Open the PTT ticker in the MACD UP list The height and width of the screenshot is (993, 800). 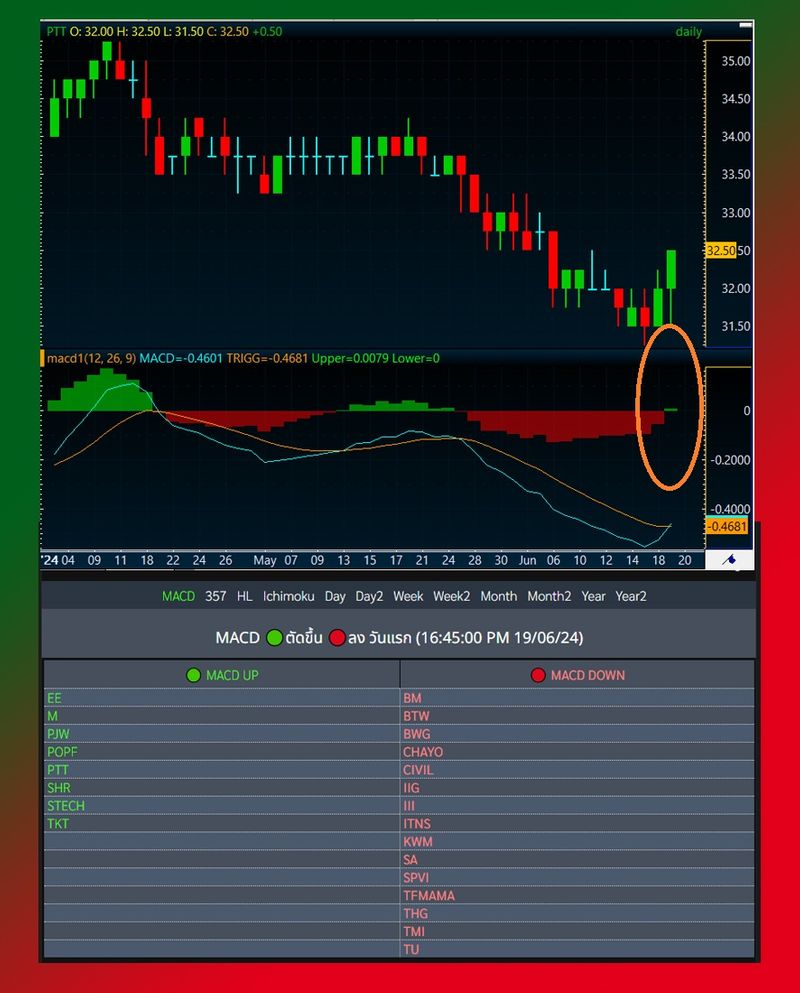56,770
